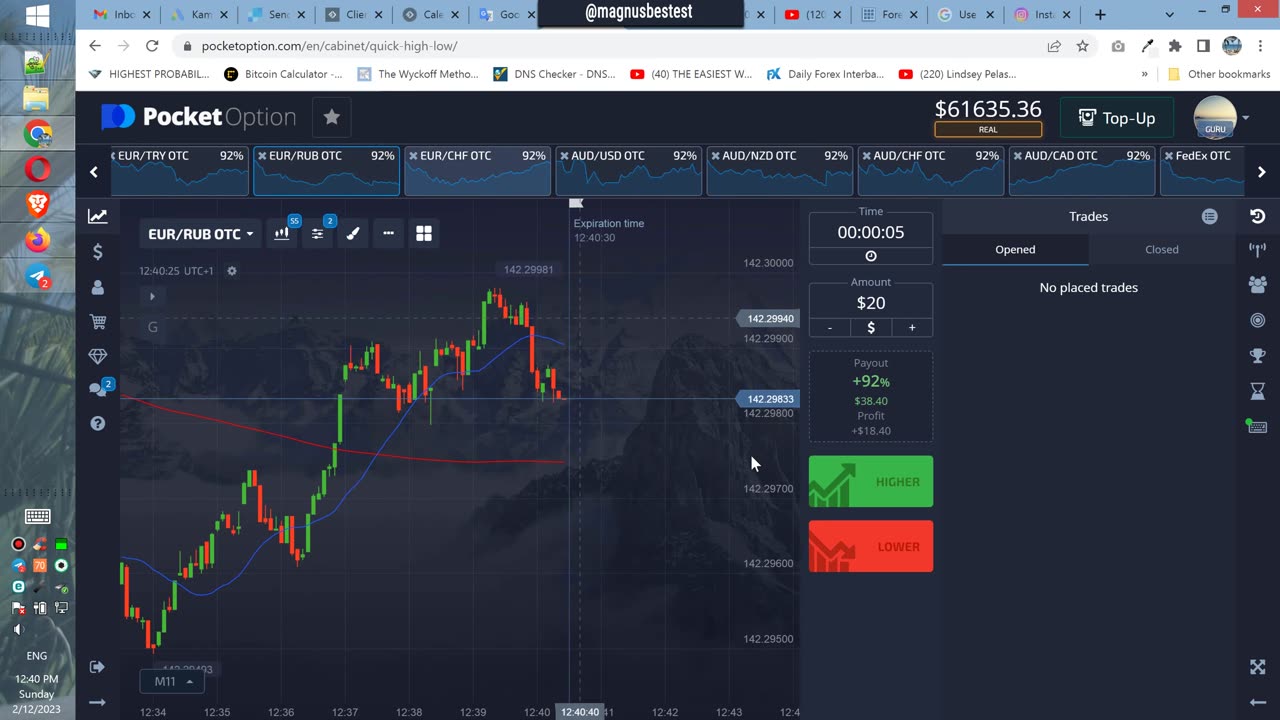The height and width of the screenshot is (720, 1280).
Task: Click the 00:00:05 time field
Action: tap(870, 232)
